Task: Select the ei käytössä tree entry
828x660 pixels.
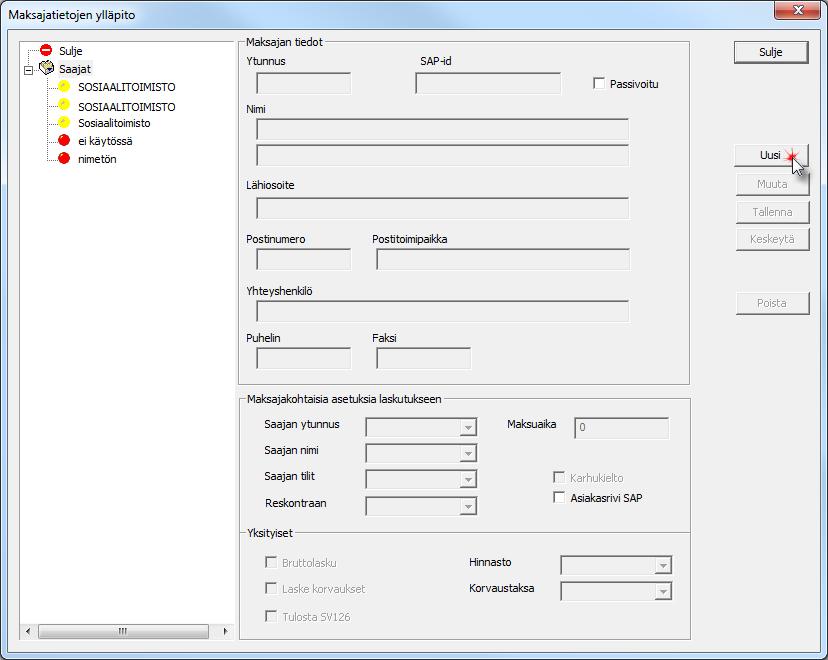Action: [x=105, y=141]
